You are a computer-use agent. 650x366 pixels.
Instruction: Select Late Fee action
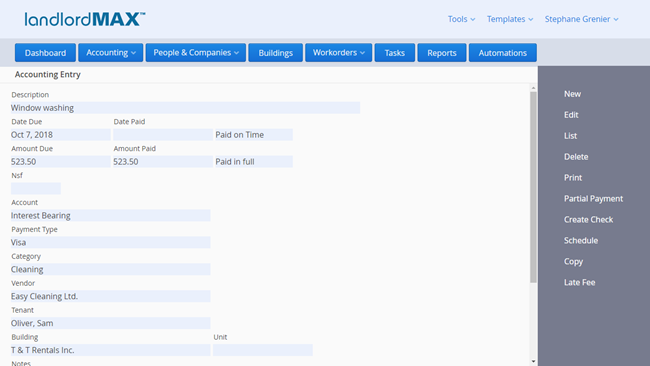coord(579,282)
